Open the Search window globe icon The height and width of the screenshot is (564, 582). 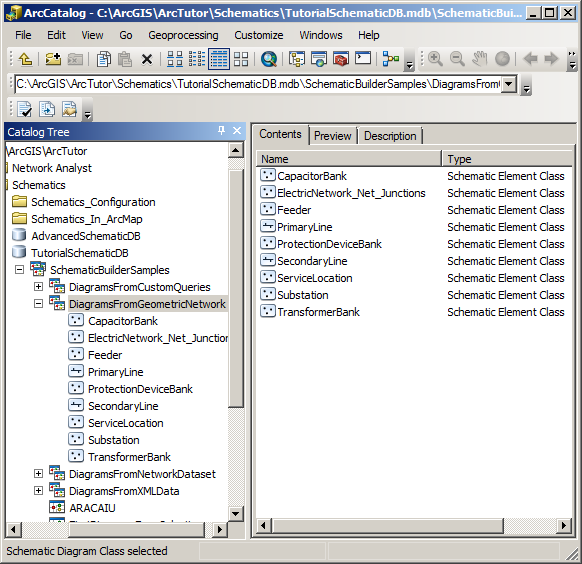tap(269, 59)
